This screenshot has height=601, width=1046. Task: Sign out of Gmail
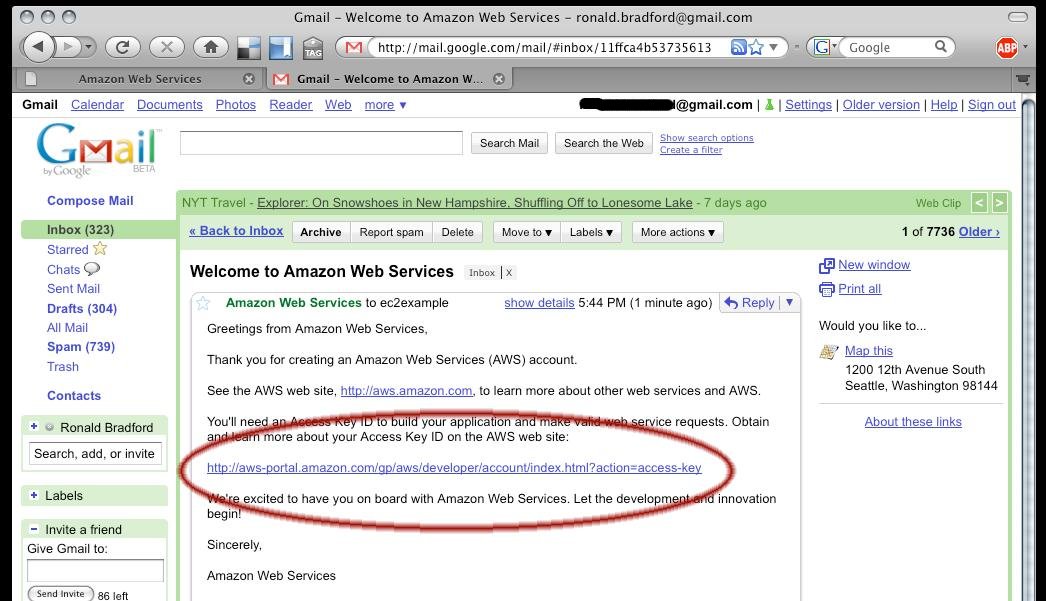click(x=991, y=105)
